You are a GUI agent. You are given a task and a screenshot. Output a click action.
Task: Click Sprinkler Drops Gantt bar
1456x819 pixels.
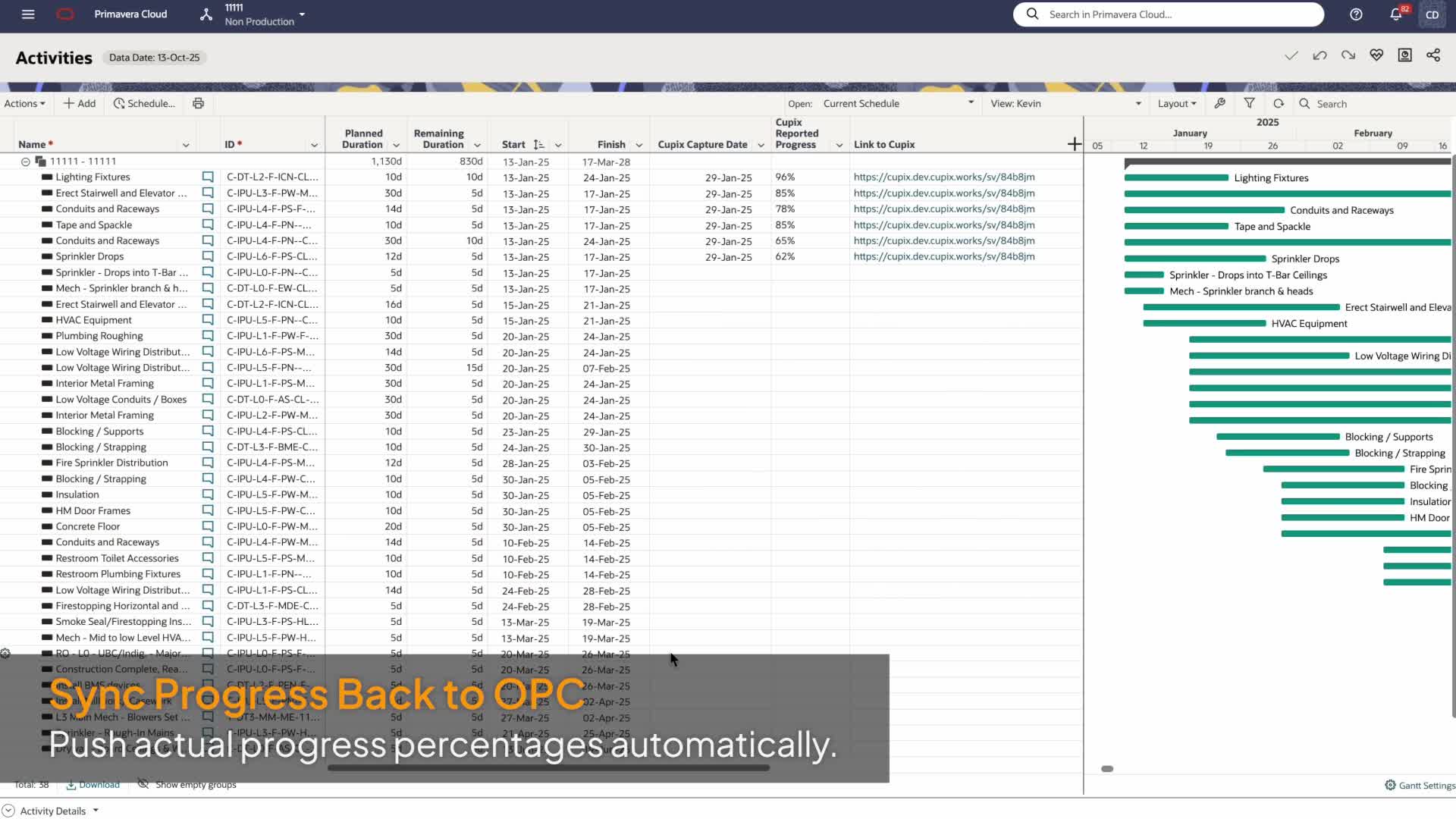(x=1195, y=259)
